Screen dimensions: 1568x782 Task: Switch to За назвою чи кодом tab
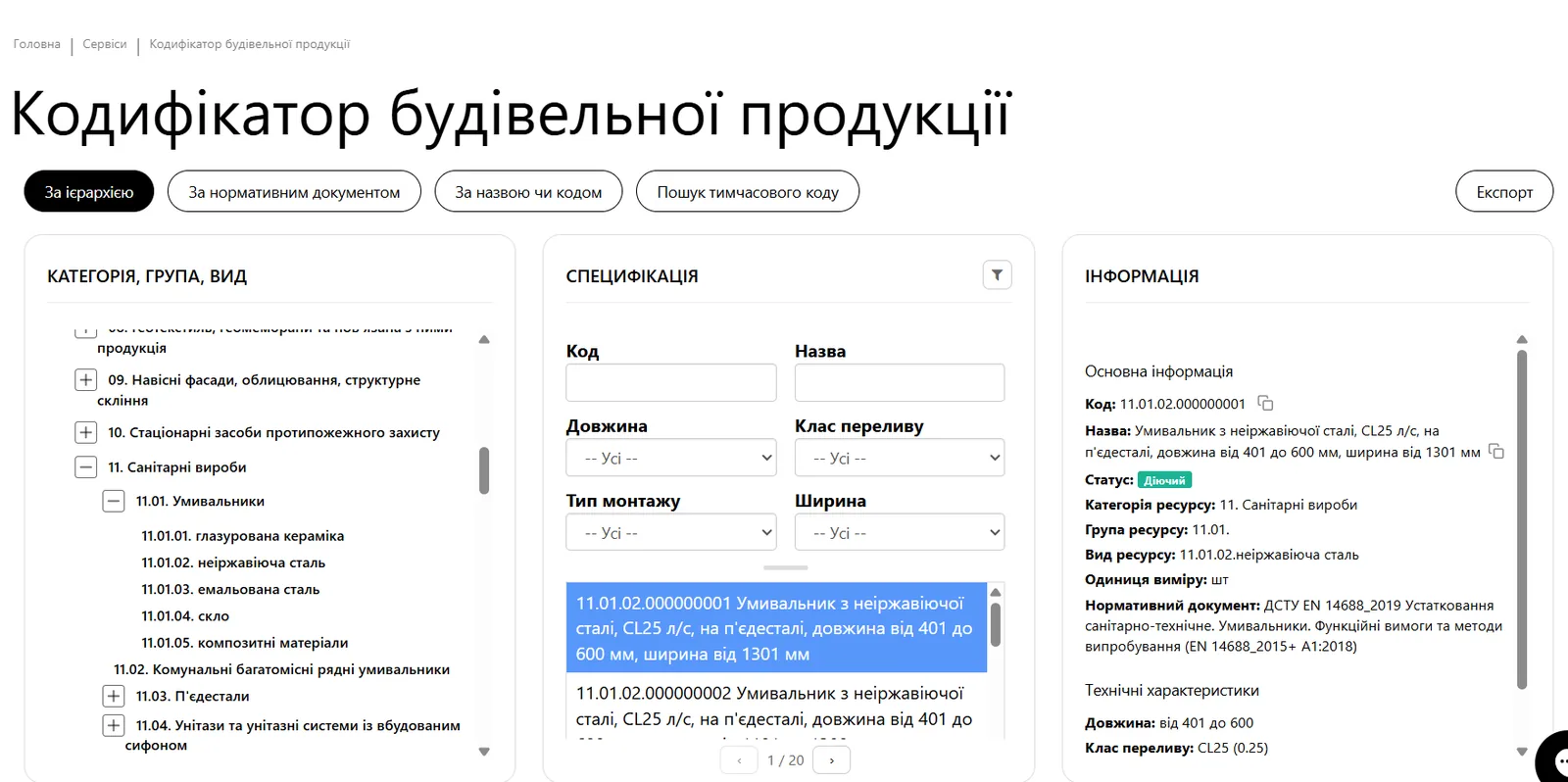528,191
